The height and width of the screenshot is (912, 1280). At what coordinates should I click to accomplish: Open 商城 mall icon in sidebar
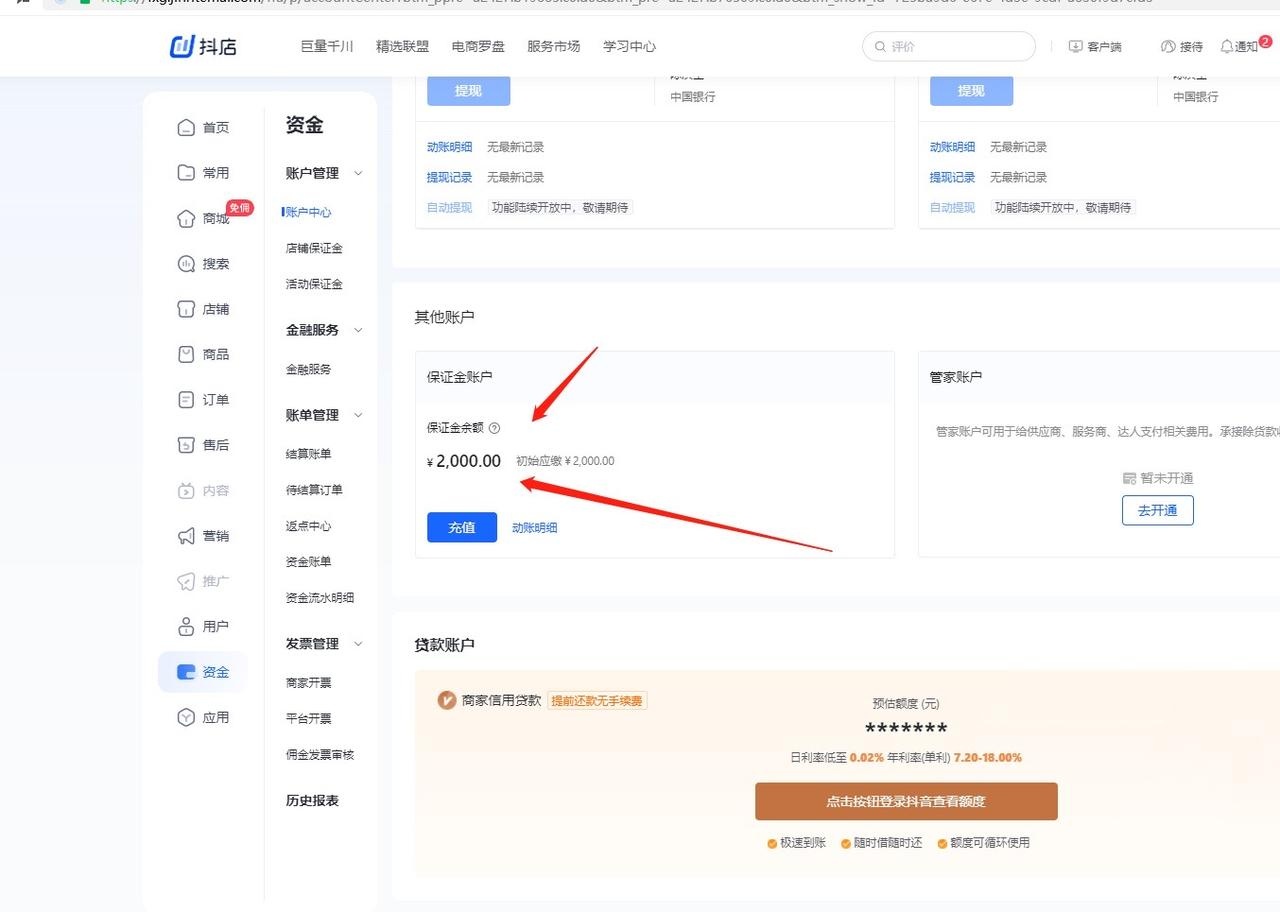186,219
